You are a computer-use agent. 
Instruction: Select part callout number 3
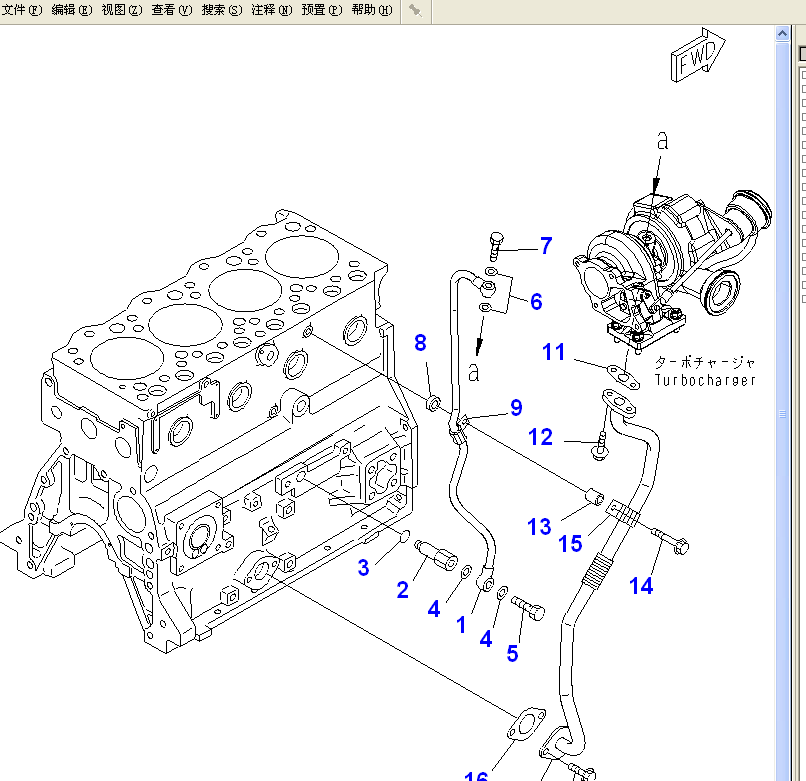click(x=363, y=568)
